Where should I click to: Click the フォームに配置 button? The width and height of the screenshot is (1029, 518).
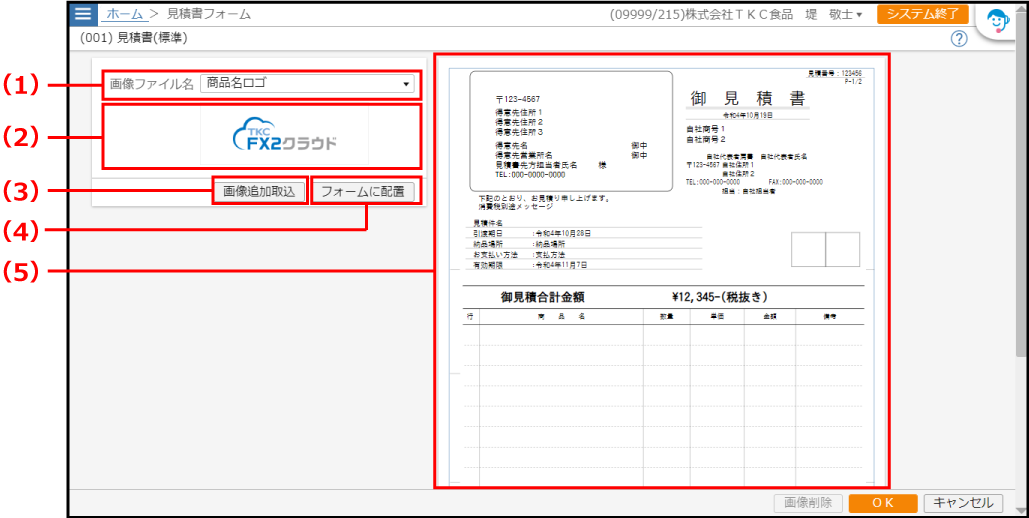coord(363,191)
